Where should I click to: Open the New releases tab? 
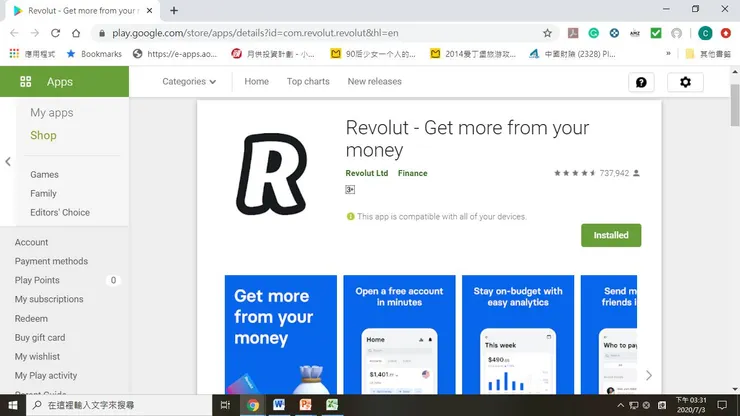[375, 82]
